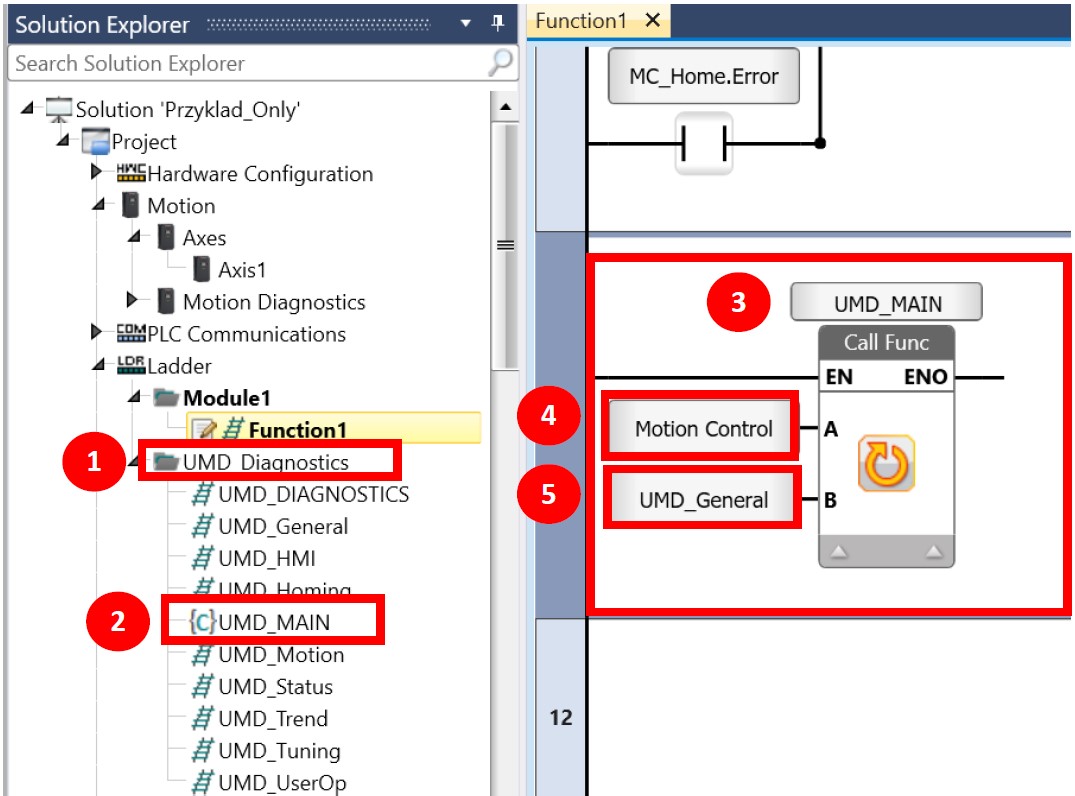This screenshot has height=796, width=1075.
Task: Click the PLC Communications COM icon
Action: tap(130, 333)
